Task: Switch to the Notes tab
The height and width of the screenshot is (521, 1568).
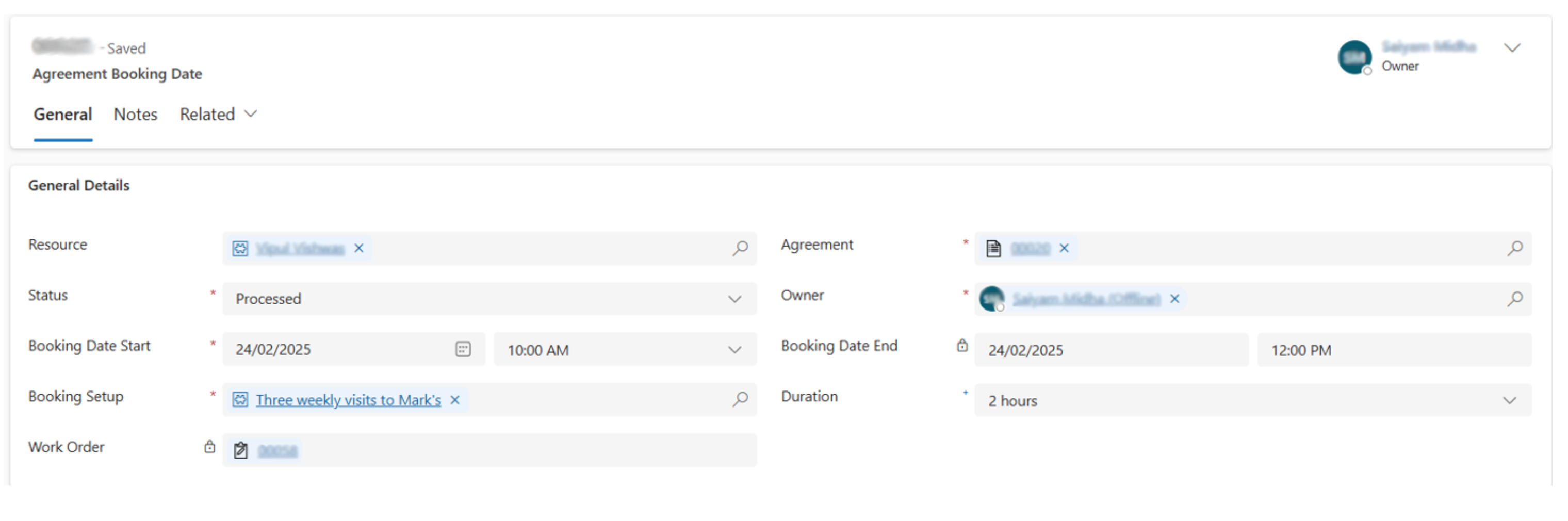Action: 135,115
